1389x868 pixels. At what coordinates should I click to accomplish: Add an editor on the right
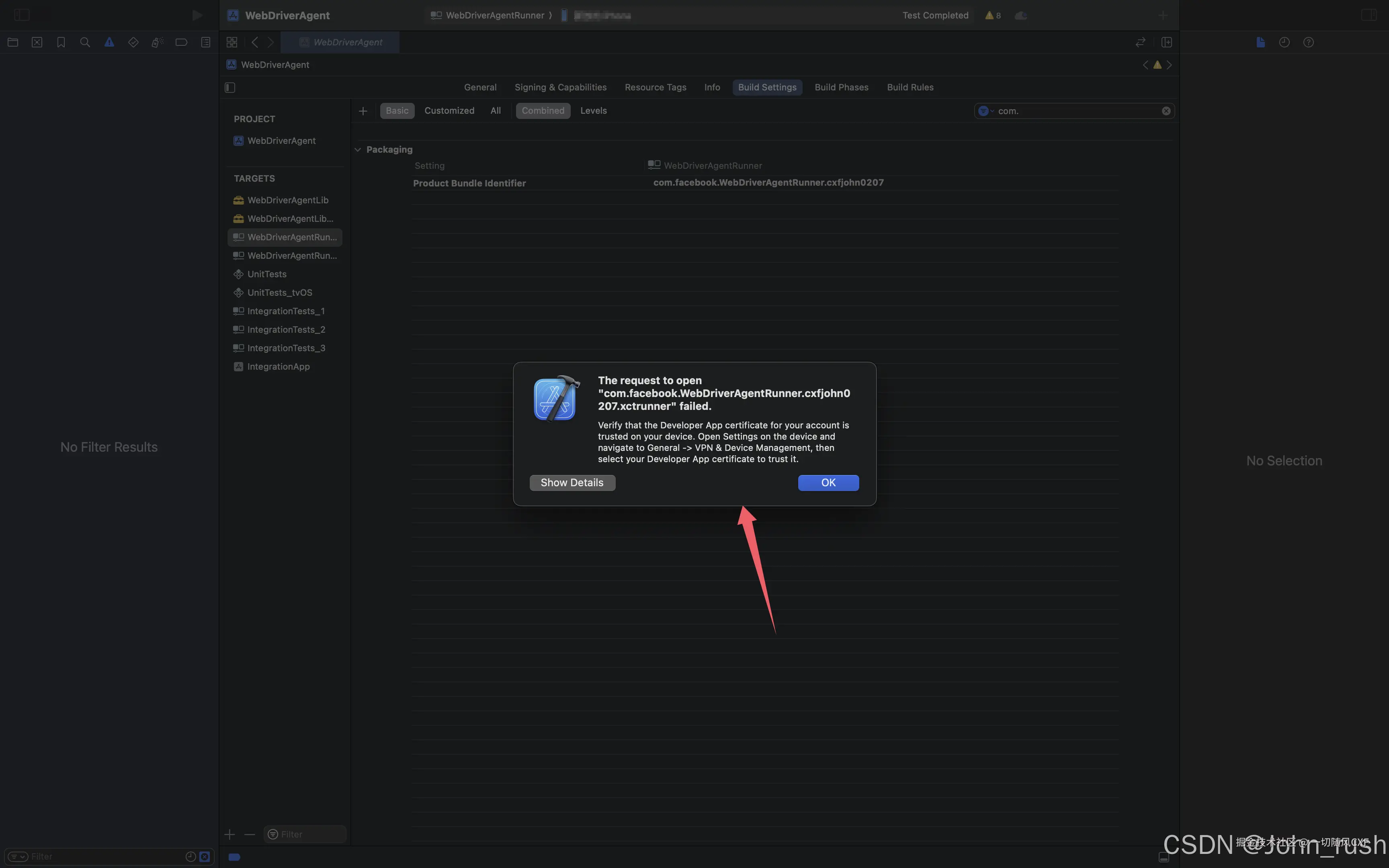pyautogui.click(x=1166, y=42)
